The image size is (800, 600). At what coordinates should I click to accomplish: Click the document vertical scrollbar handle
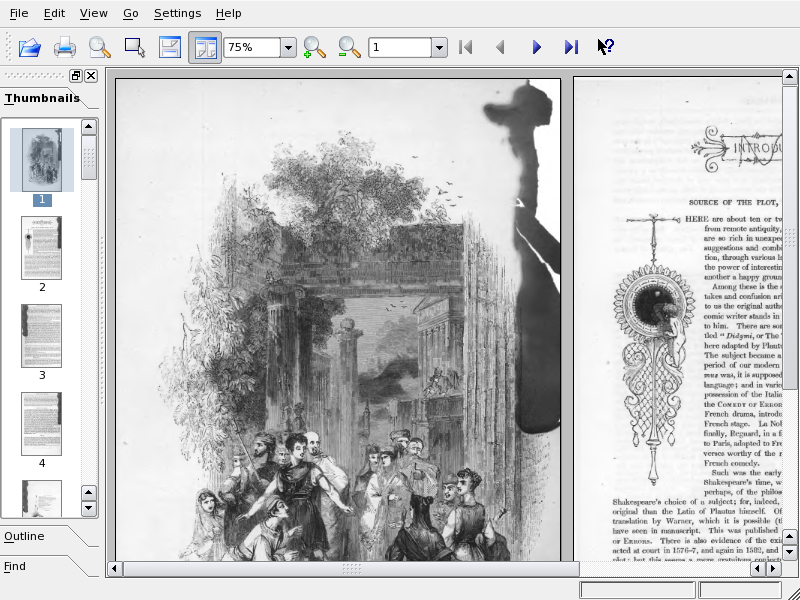(x=790, y=237)
